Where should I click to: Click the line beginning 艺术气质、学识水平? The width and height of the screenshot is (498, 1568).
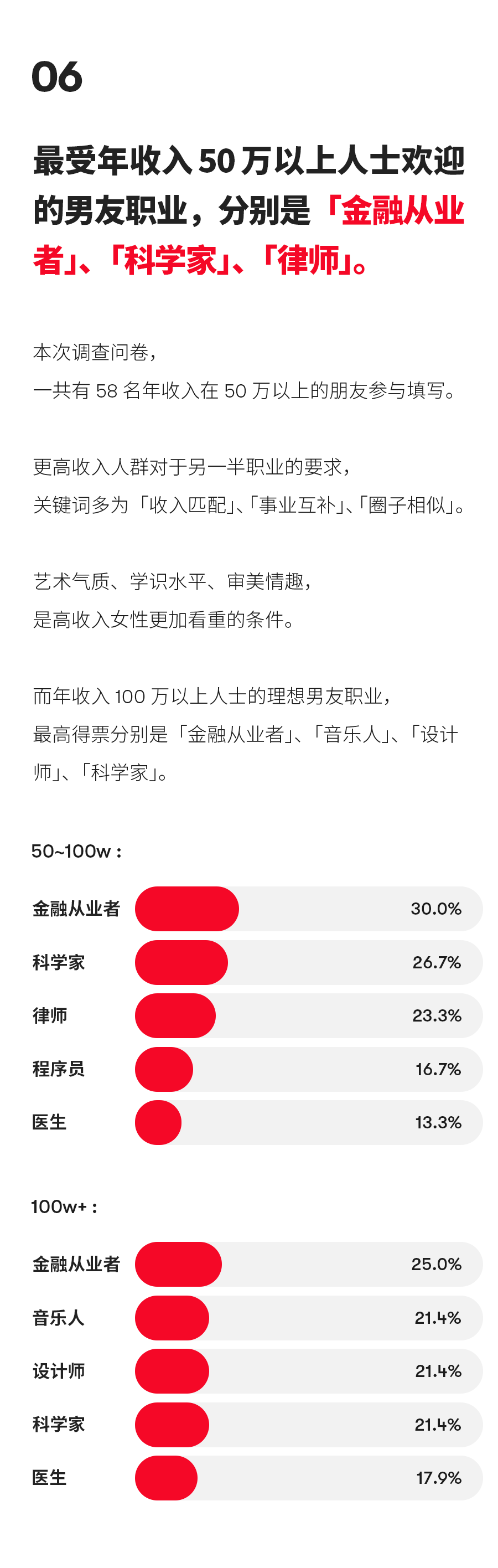tap(173, 582)
